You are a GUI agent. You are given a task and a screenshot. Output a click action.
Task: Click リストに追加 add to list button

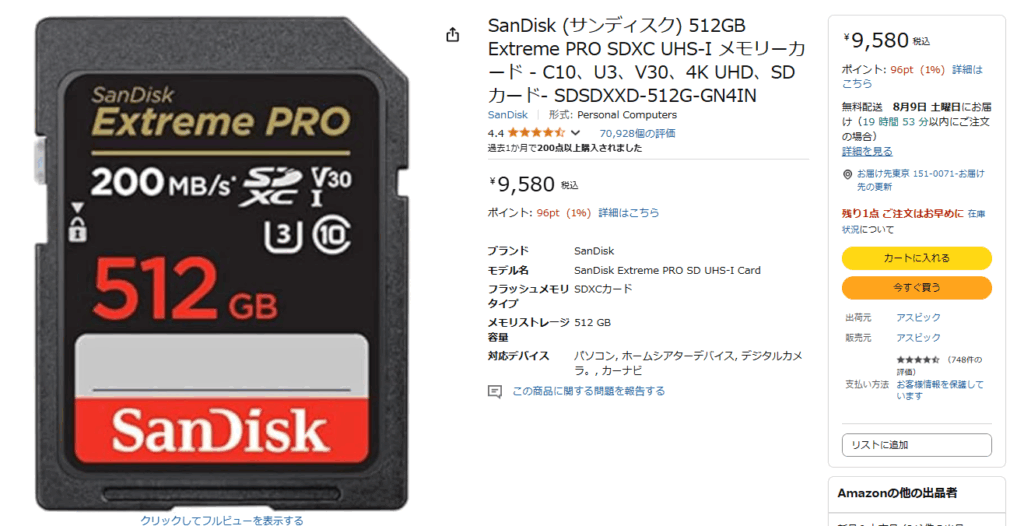pos(916,445)
